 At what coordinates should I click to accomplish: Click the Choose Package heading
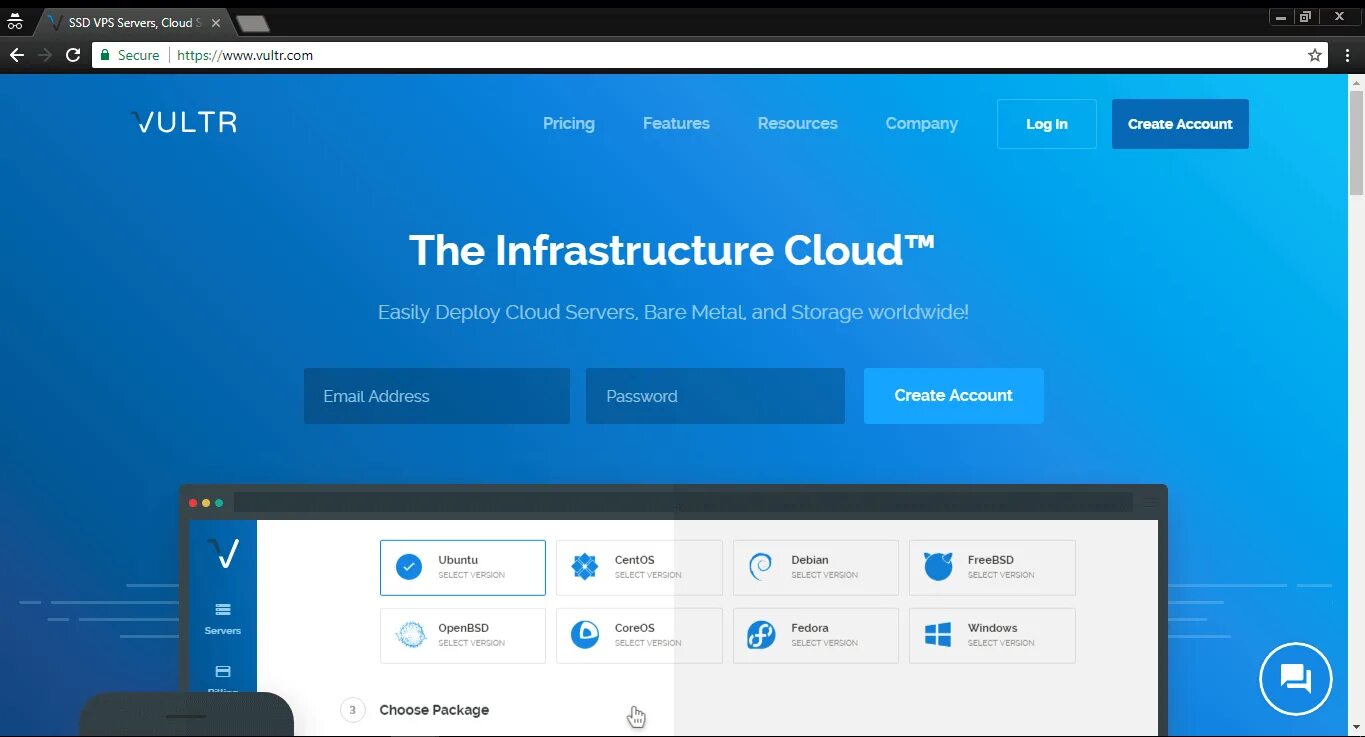point(434,710)
